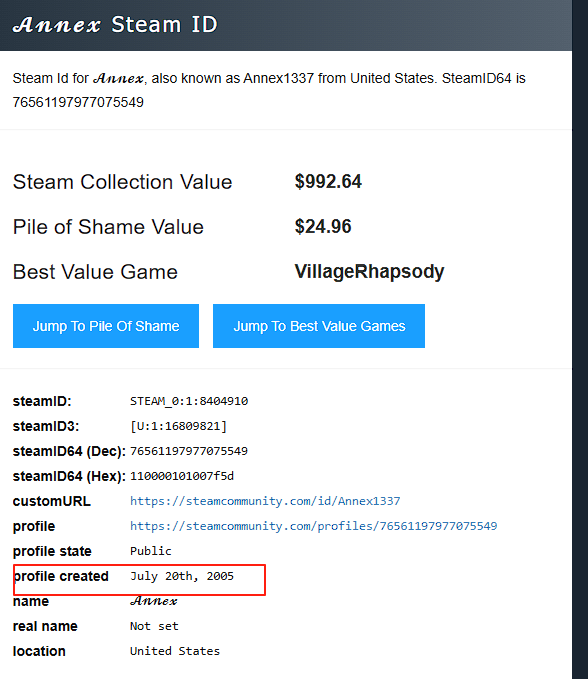Click the Public profile state value
Image resolution: width=588 pixels, height=679 pixels.
tap(151, 551)
